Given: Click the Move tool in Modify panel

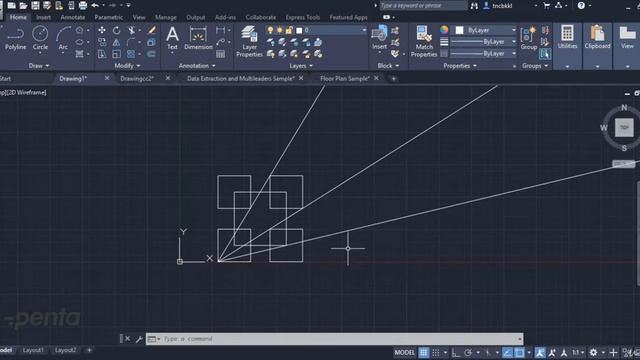Looking at the screenshot, I should 102,30.
